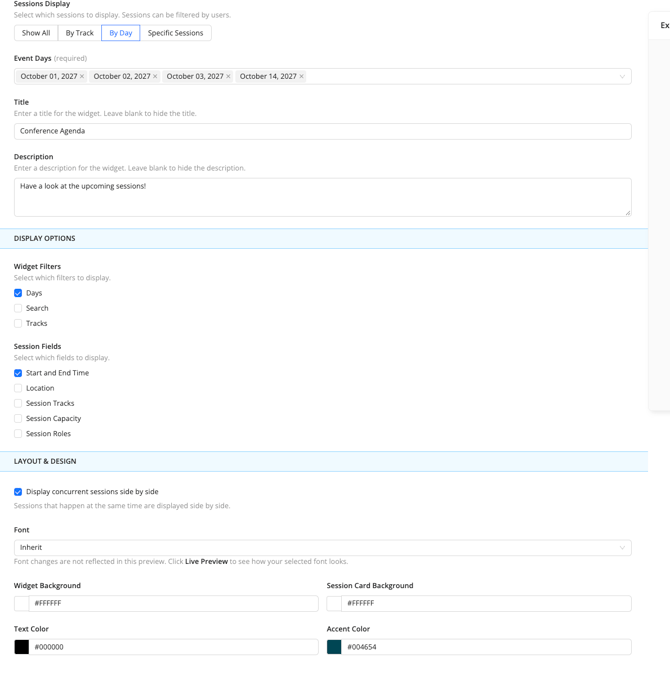Open the Widget Background color swatch

pyautogui.click(x=21, y=604)
